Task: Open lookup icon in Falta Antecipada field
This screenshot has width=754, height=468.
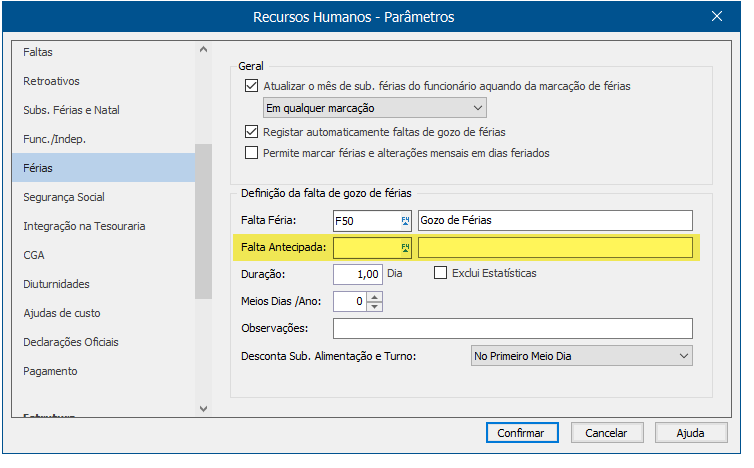Action: (x=406, y=248)
